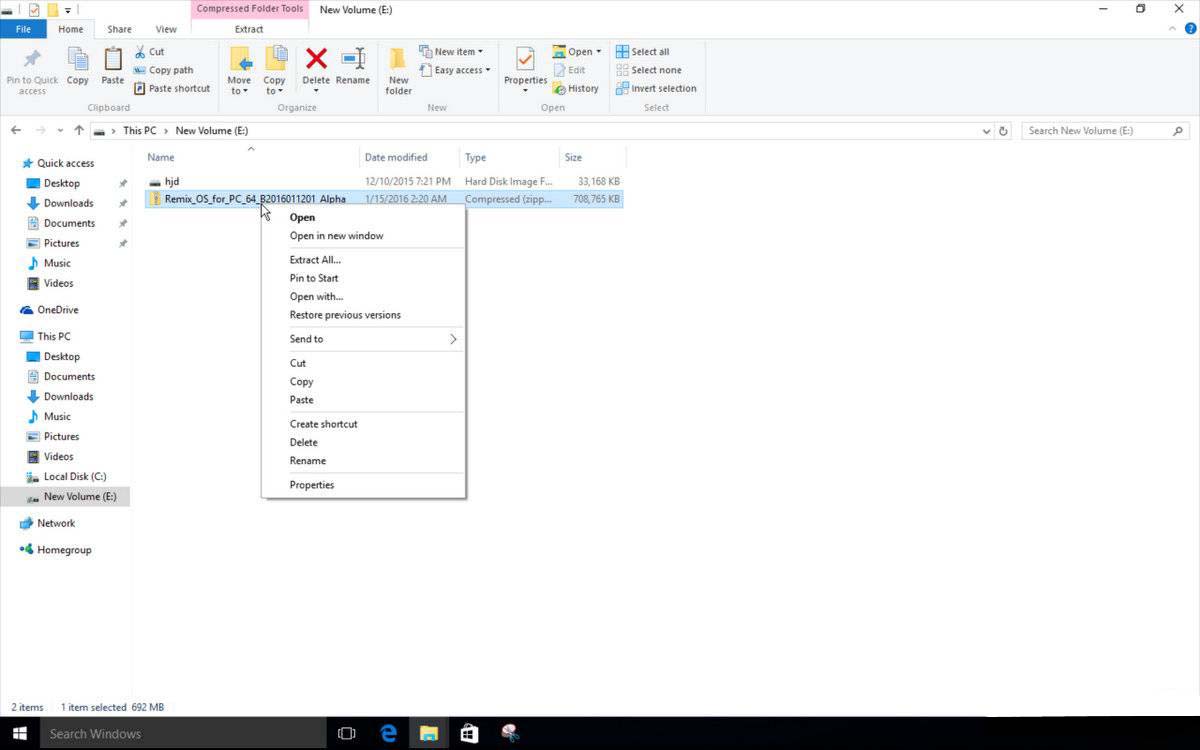Viewport: 1200px width, 750px height.
Task: Click the Paste icon in the ribbon
Action: (x=113, y=59)
